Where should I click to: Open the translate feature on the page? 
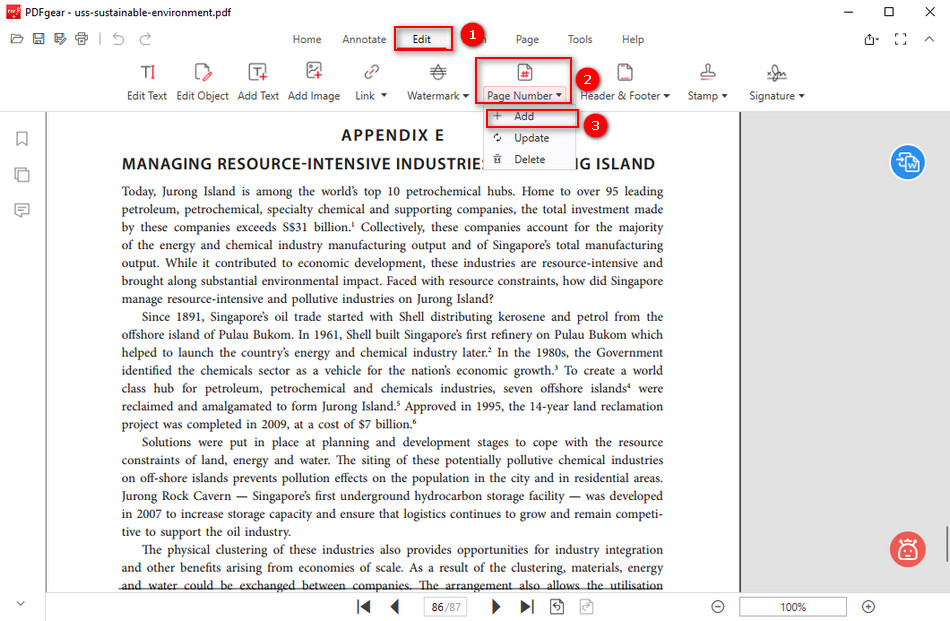point(908,161)
